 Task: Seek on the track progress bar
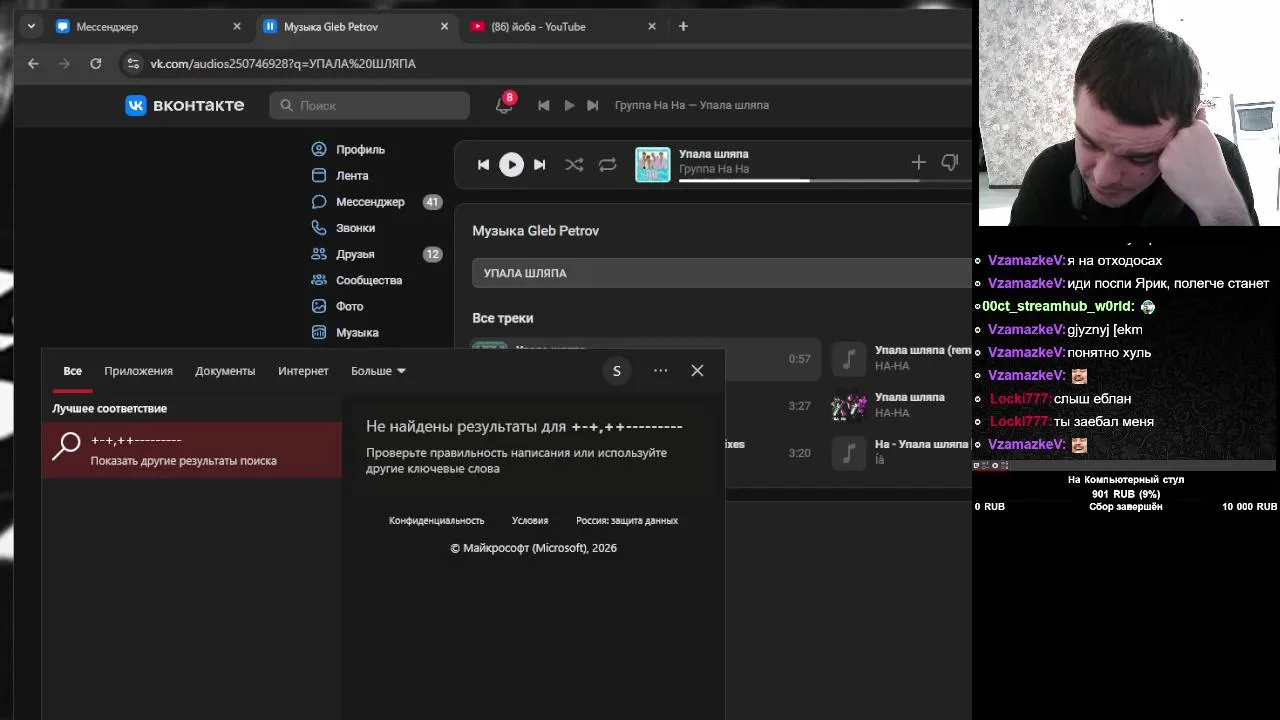(x=799, y=180)
